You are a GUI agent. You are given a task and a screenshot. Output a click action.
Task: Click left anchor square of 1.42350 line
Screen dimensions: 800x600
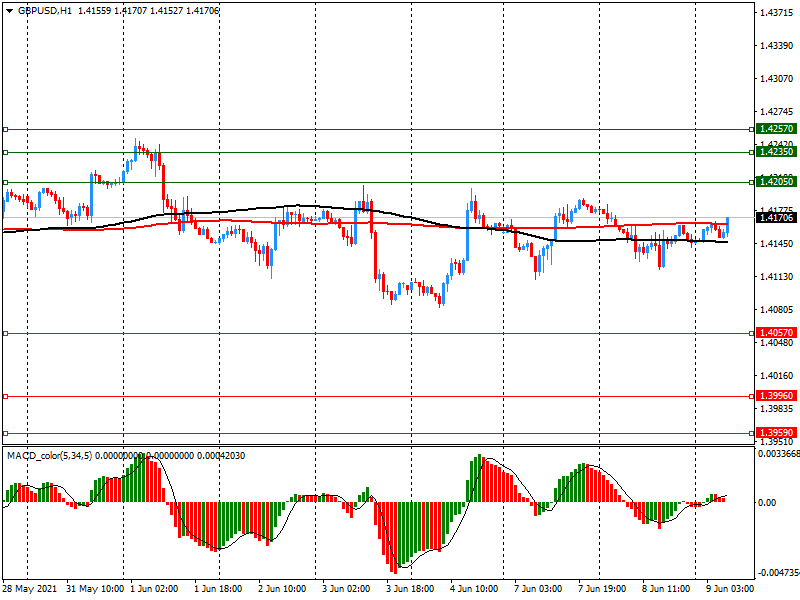click(x=5, y=152)
